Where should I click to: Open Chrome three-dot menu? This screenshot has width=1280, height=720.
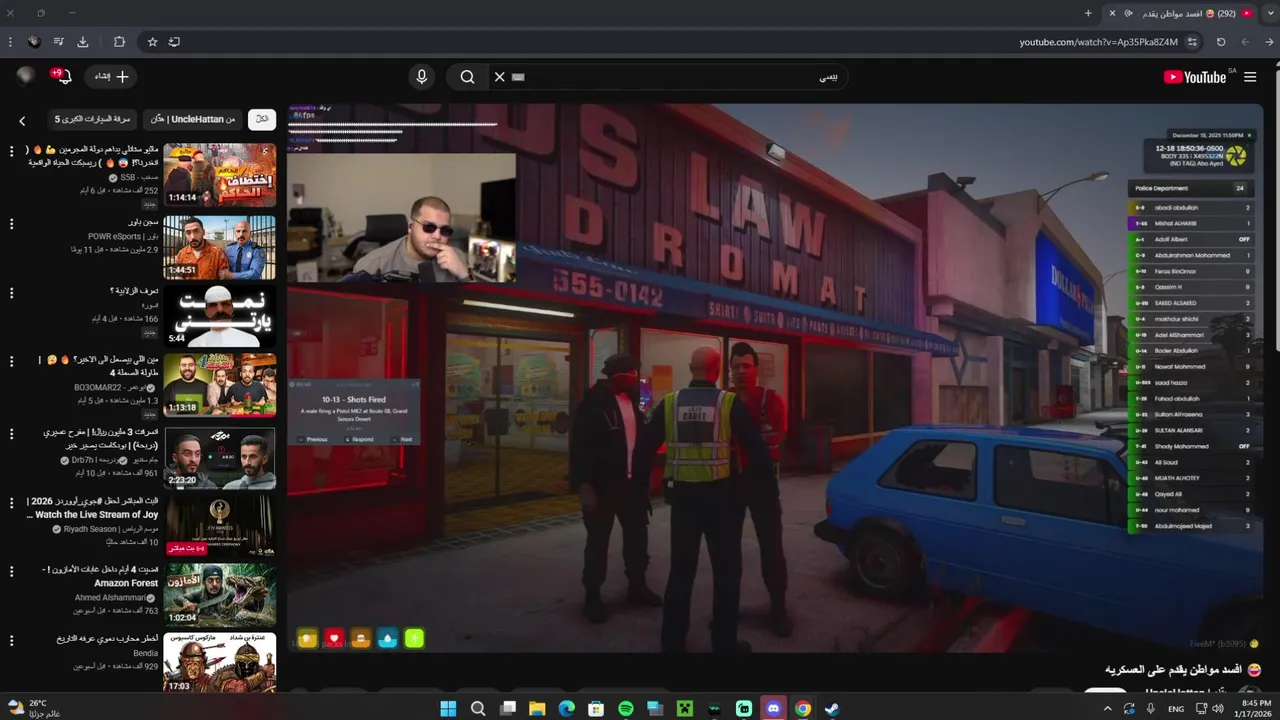(x=10, y=42)
